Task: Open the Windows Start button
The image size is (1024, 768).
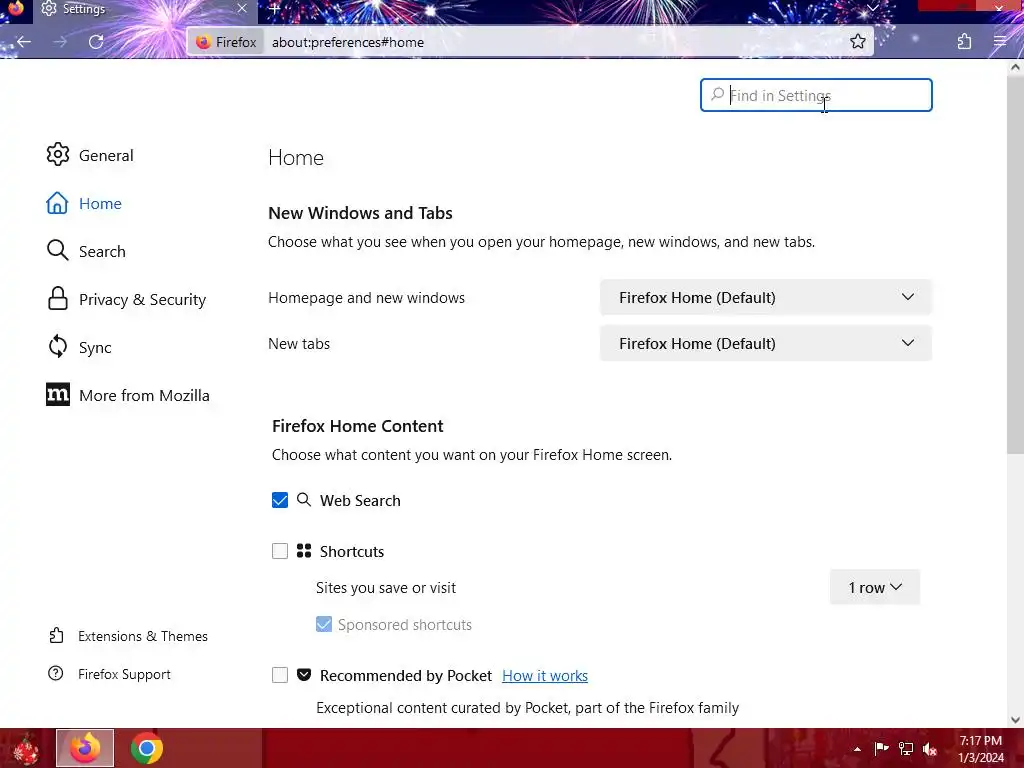Action: [26, 748]
